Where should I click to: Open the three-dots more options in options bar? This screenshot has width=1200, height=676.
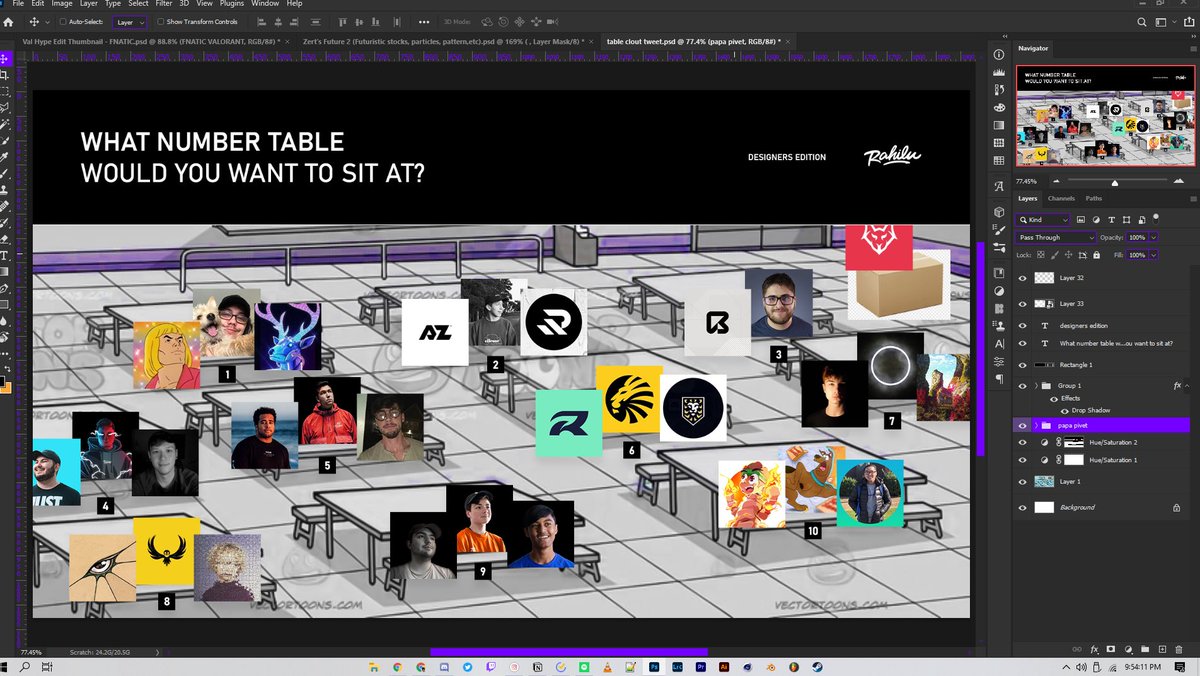423,21
